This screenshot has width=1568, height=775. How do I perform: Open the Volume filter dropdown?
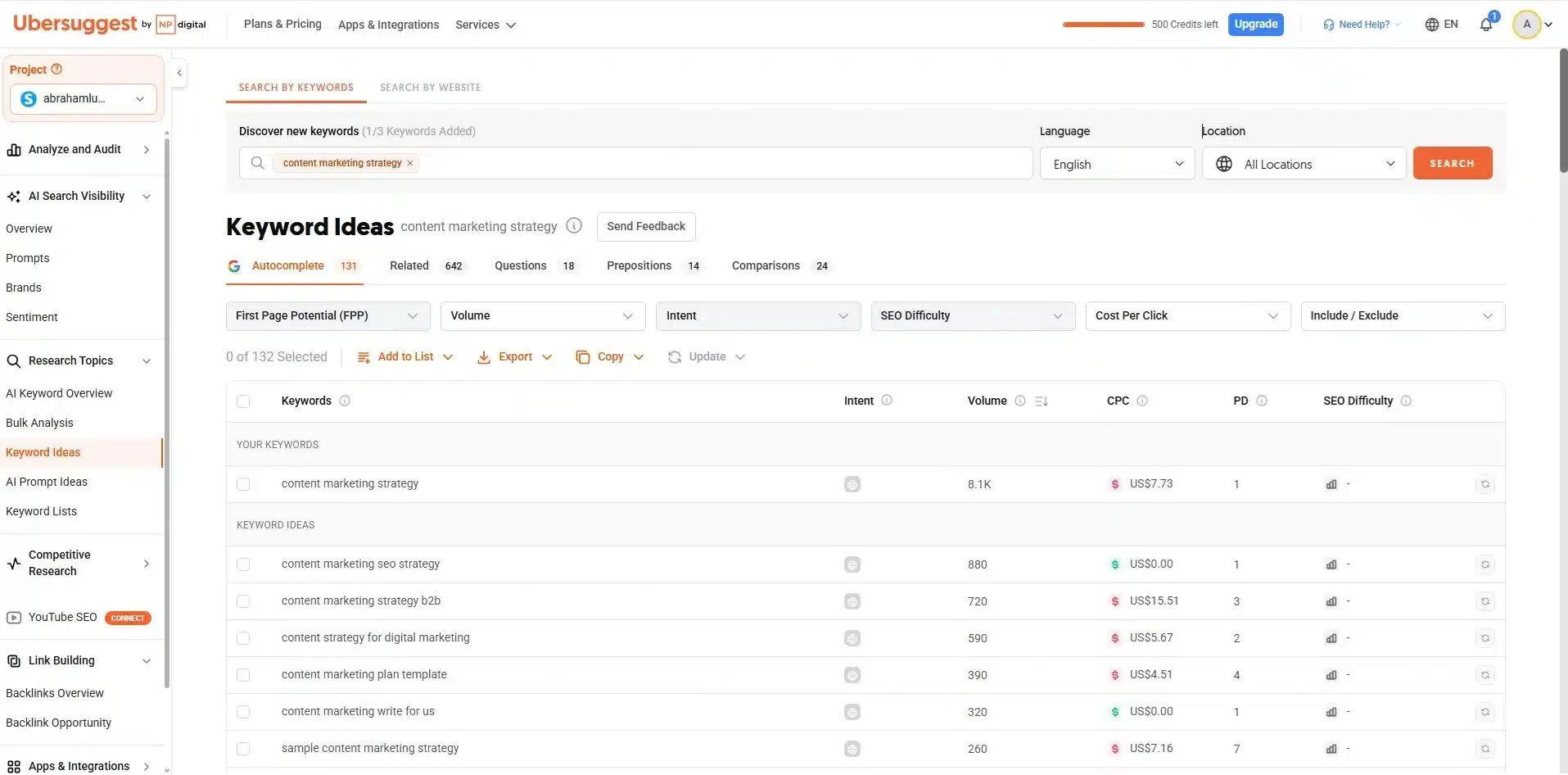point(543,316)
